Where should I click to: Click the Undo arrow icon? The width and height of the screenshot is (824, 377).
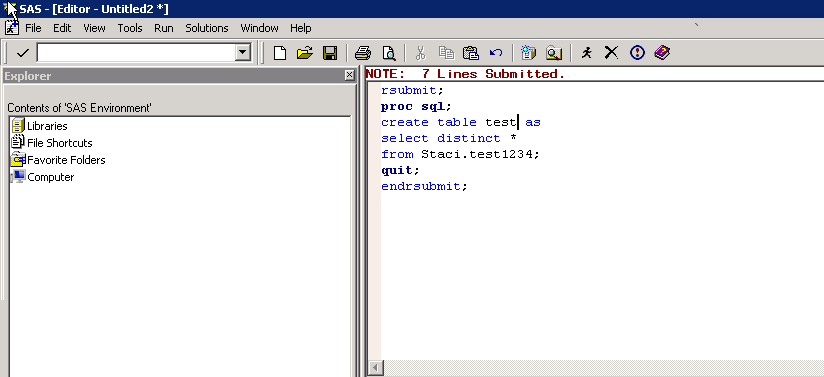(x=496, y=53)
